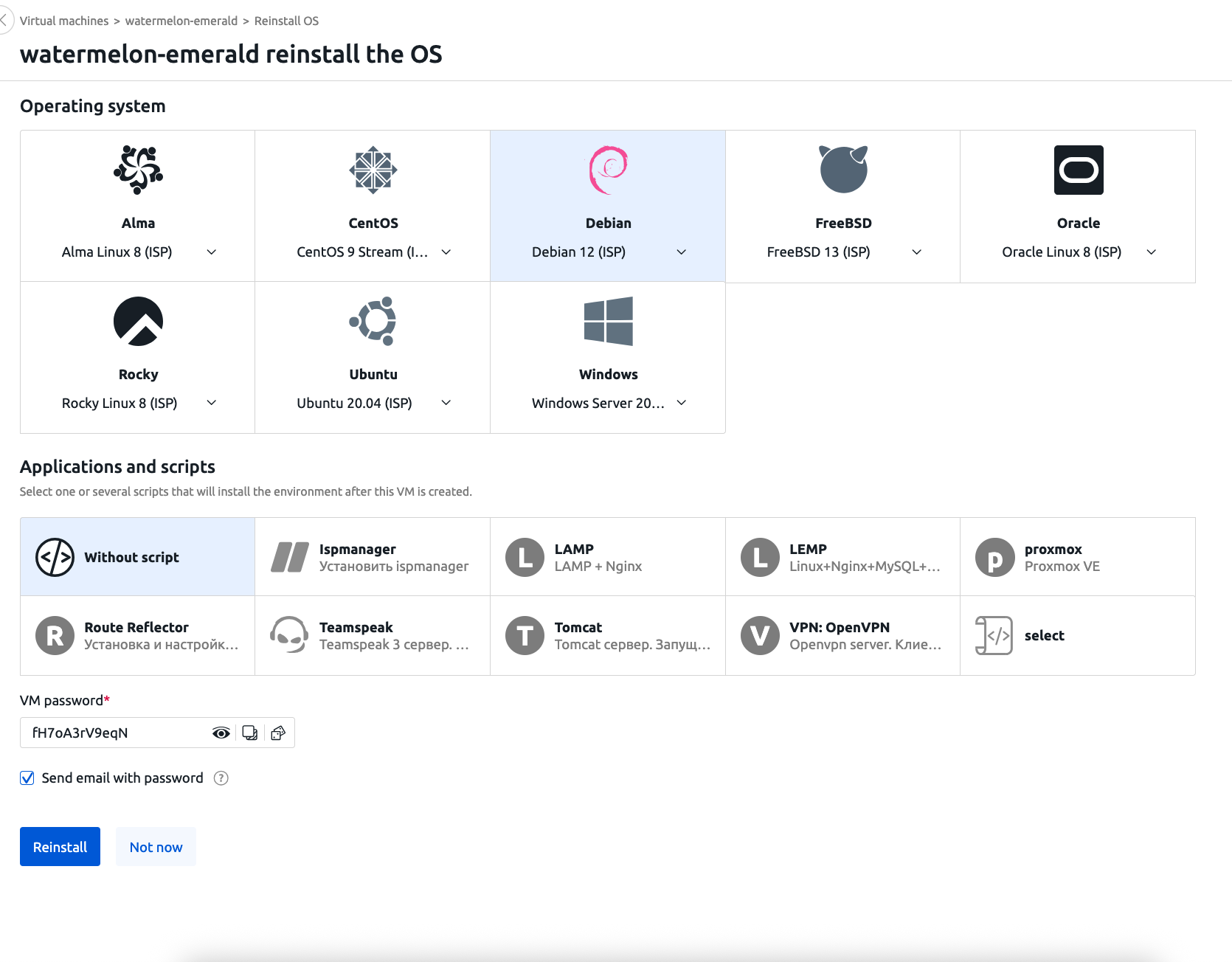
Task: Click the Rocky name label
Action: click(138, 375)
